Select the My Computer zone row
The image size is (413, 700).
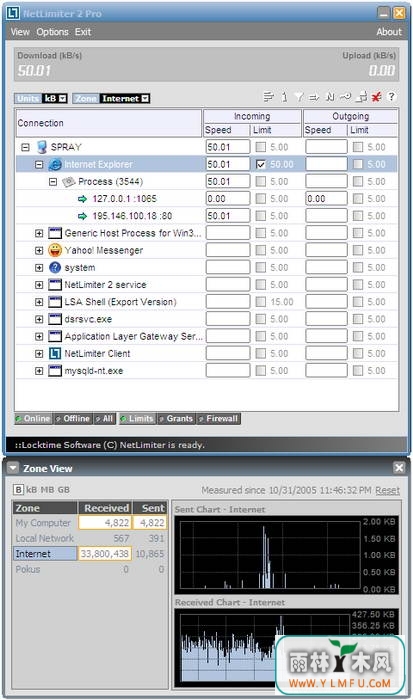pyautogui.click(x=90, y=523)
